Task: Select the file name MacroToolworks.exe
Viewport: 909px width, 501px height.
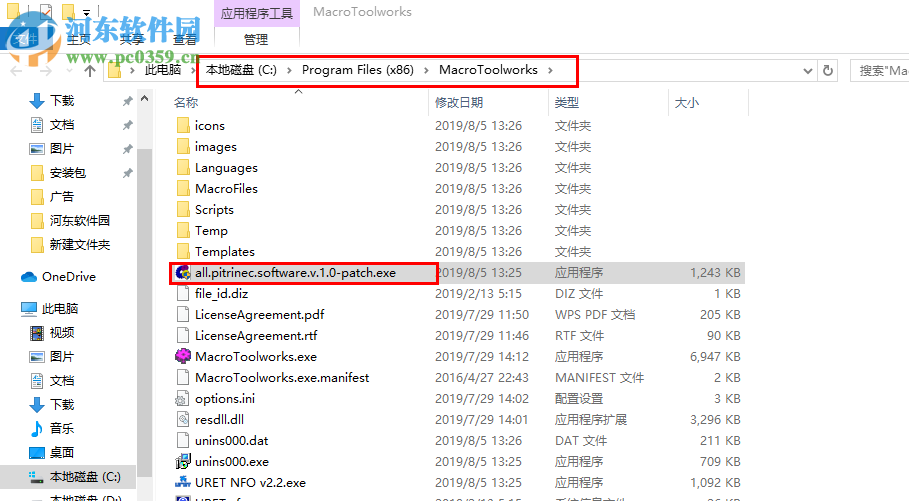Action: 256,357
